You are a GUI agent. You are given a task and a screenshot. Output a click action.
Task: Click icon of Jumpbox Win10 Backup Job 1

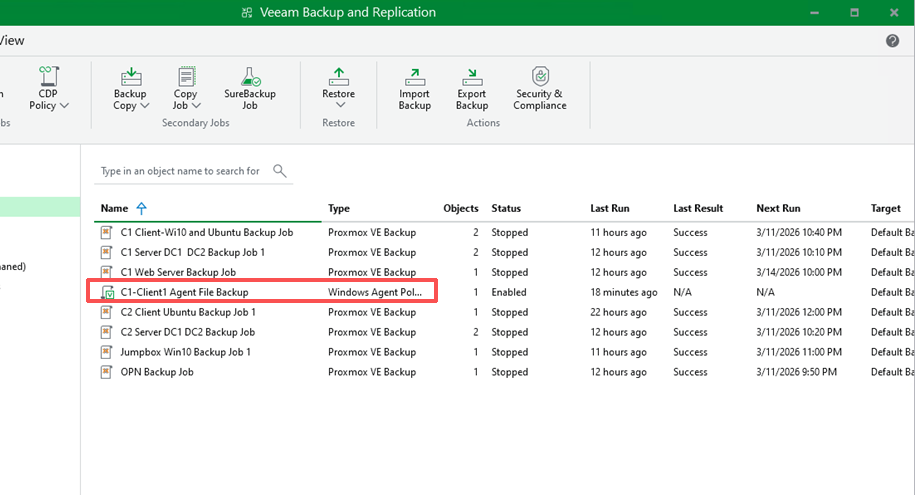click(106, 352)
